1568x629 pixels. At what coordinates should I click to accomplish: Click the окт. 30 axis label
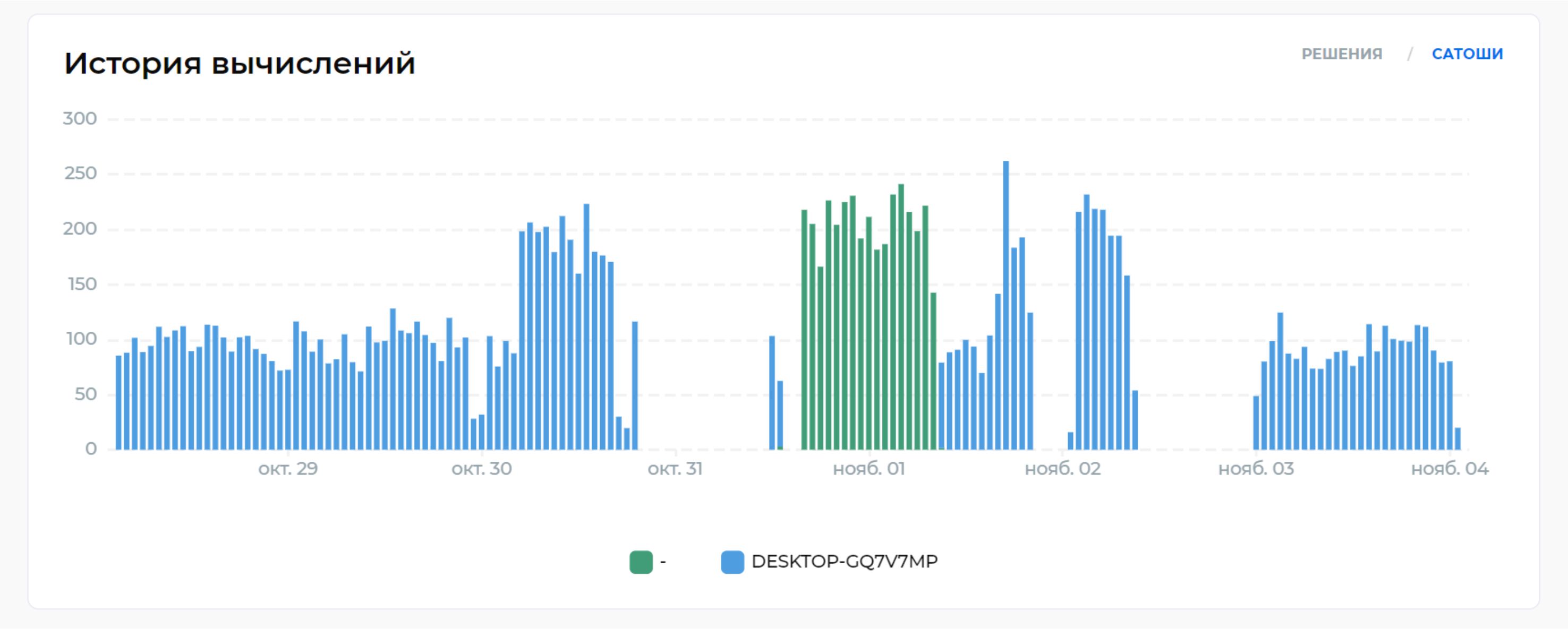[481, 469]
